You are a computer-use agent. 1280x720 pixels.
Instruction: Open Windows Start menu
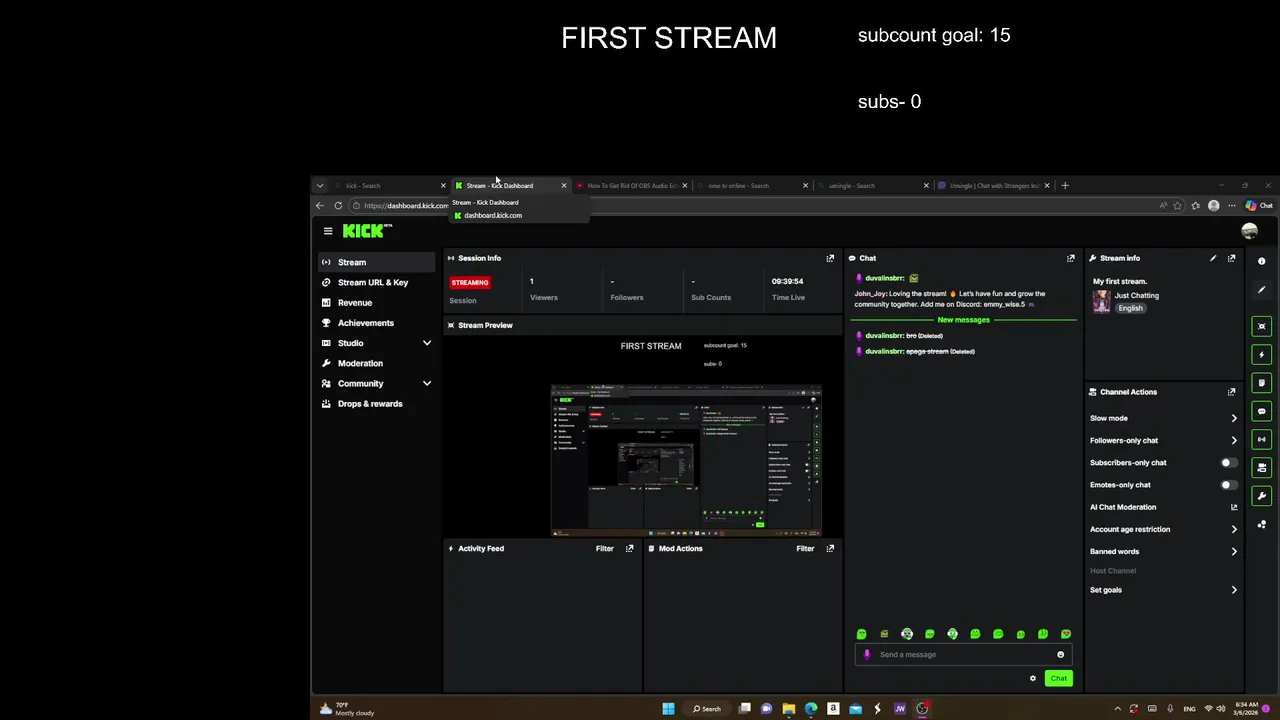point(668,709)
